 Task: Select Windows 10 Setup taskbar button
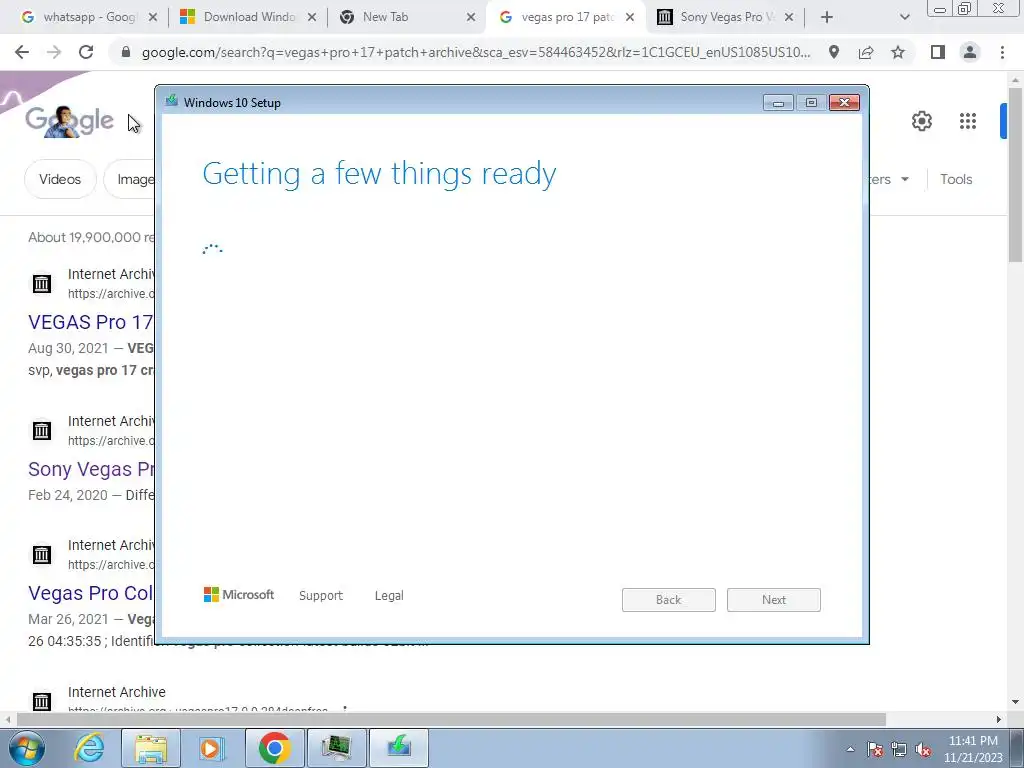pyautogui.click(x=398, y=748)
